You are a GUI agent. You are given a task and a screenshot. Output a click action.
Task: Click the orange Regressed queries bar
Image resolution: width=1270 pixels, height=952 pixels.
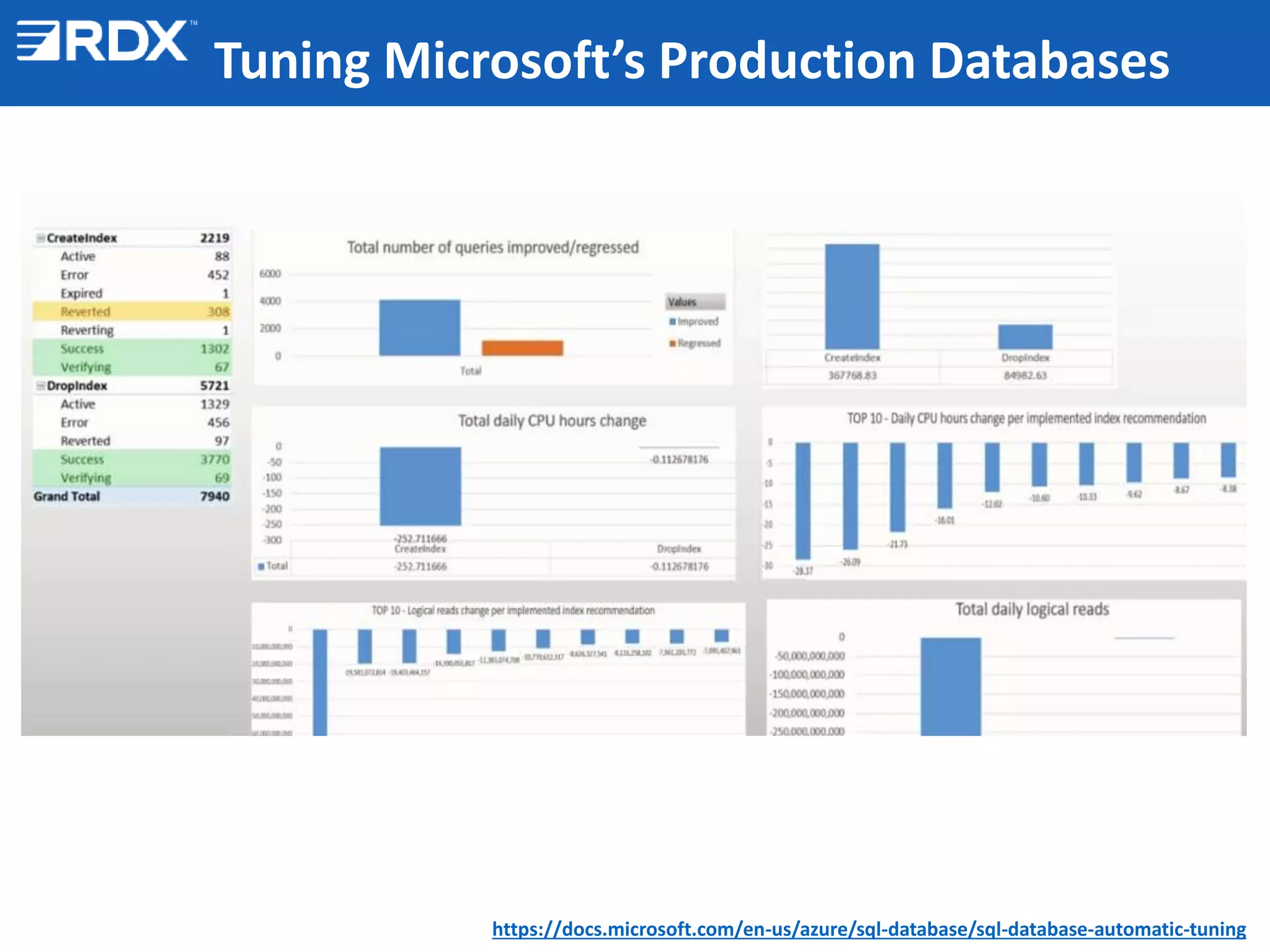(x=523, y=348)
